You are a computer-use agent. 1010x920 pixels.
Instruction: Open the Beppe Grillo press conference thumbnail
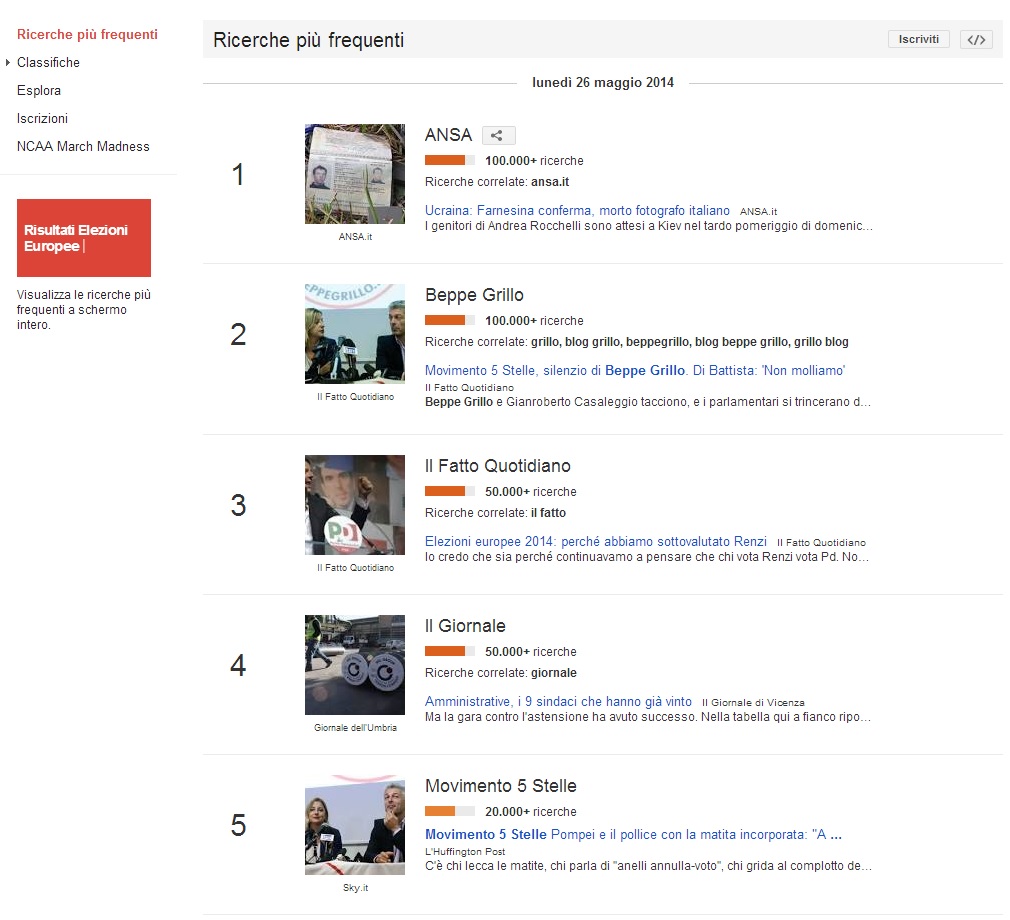pos(355,334)
